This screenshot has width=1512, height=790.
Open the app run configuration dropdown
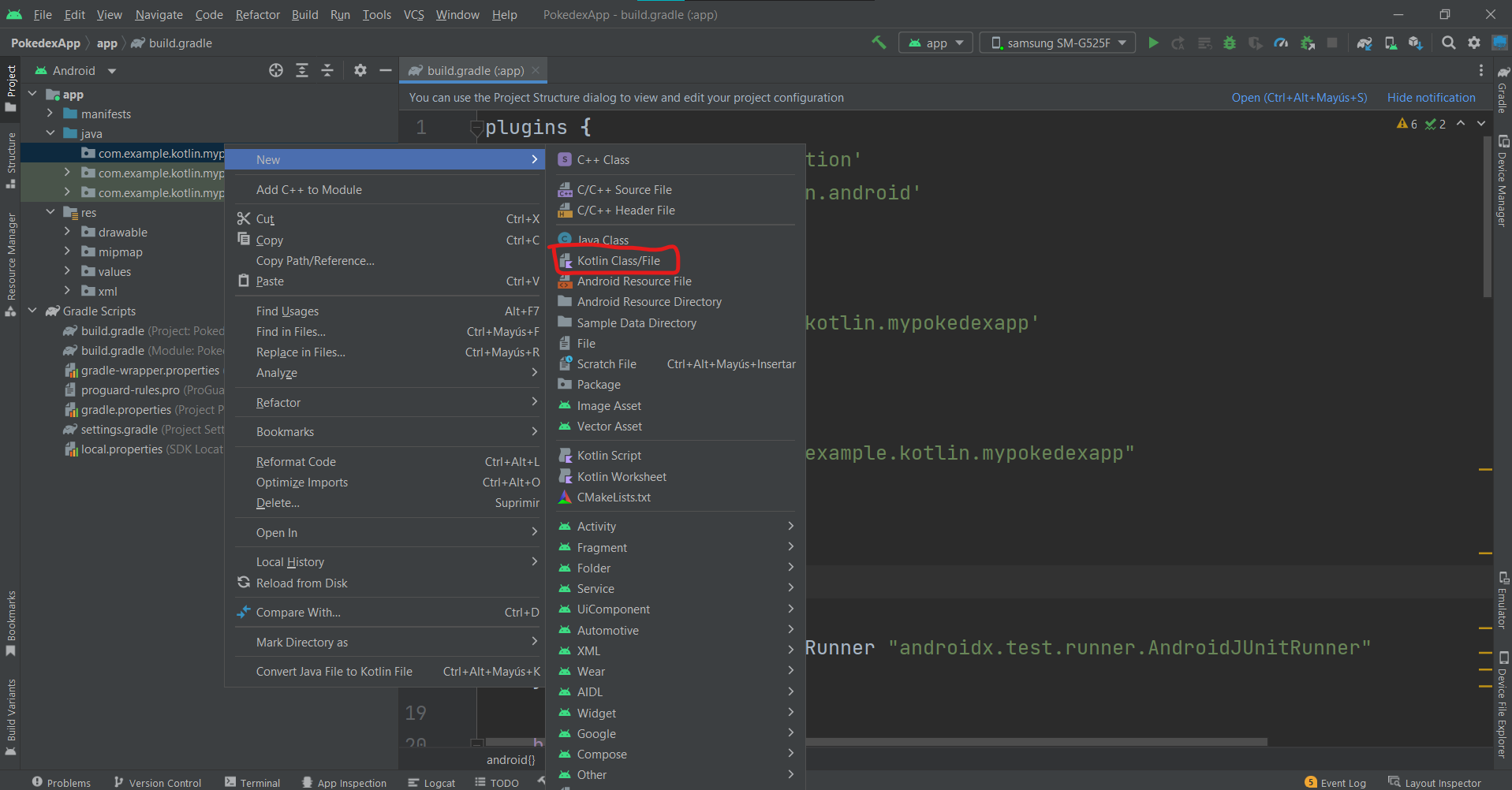point(936,43)
